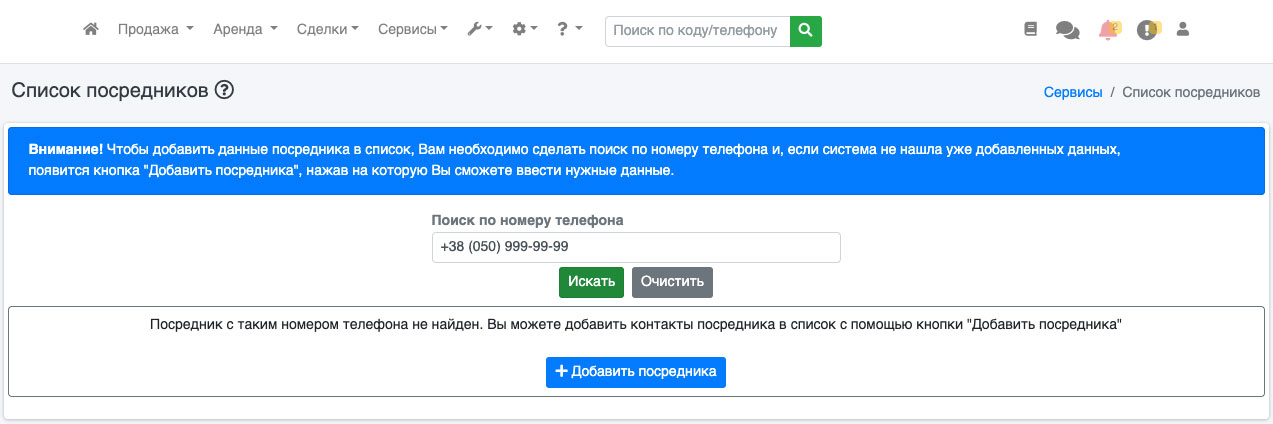
Task: Click the green search magnifier button
Action: (805, 31)
